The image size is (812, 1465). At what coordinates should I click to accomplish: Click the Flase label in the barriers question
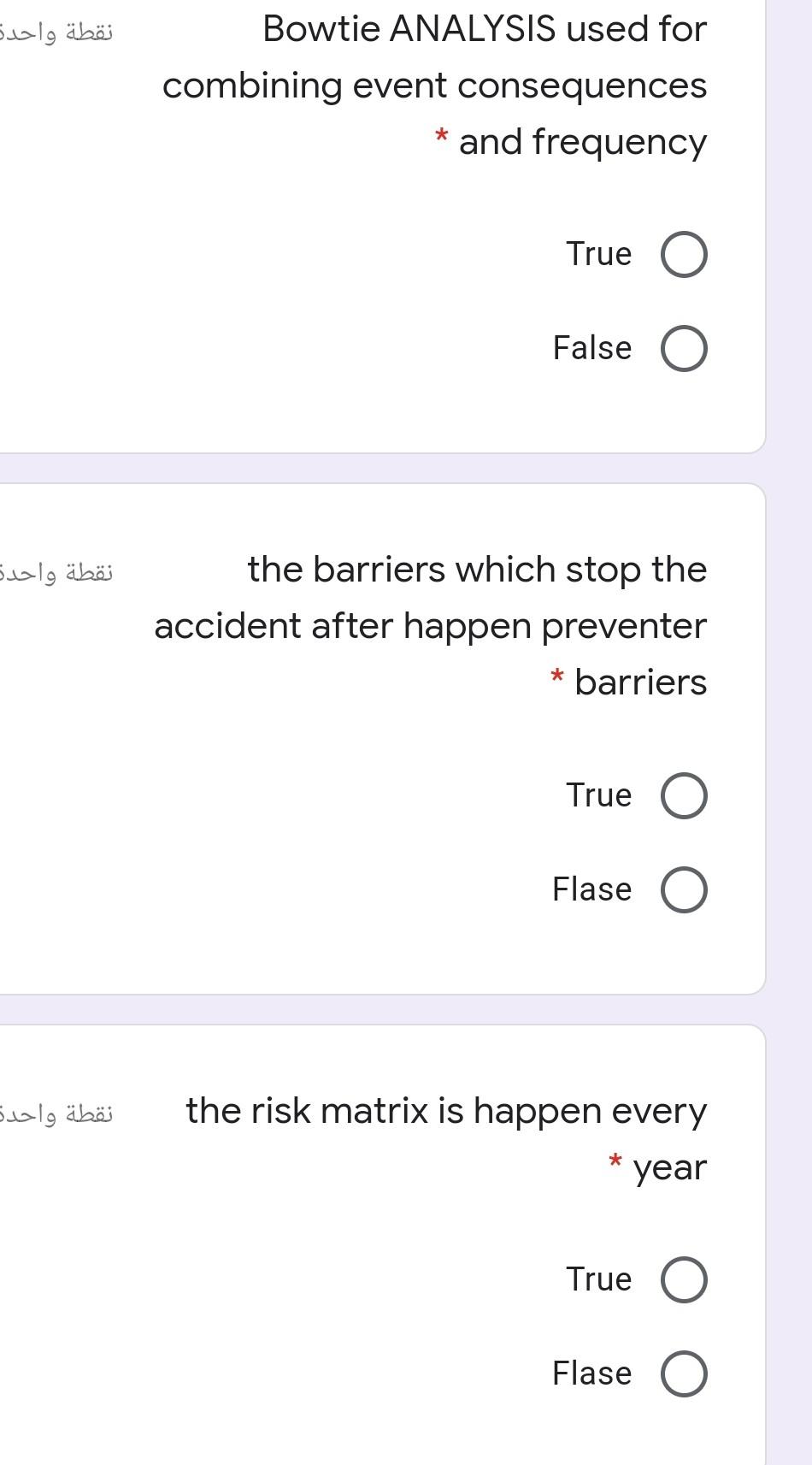(x=592, y=889)
